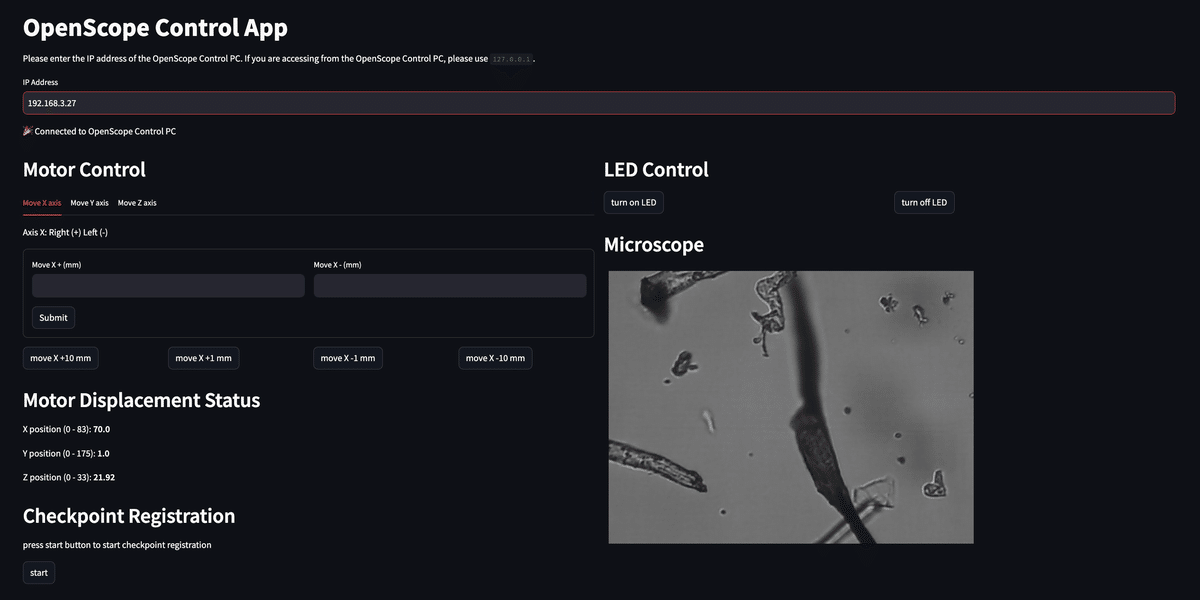Click the move X +1 mm button

203,358
